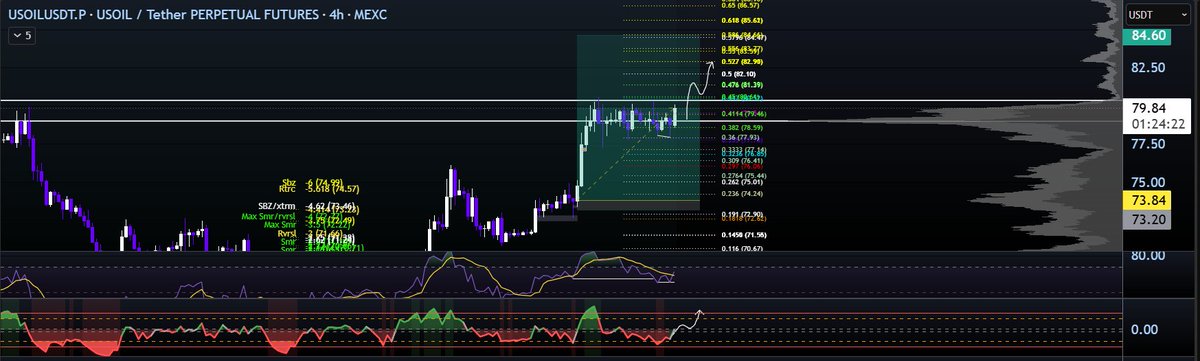
Task: Select the 0.476 (81.39) Fibonacci level label
Action: click(x=742, y=86)
